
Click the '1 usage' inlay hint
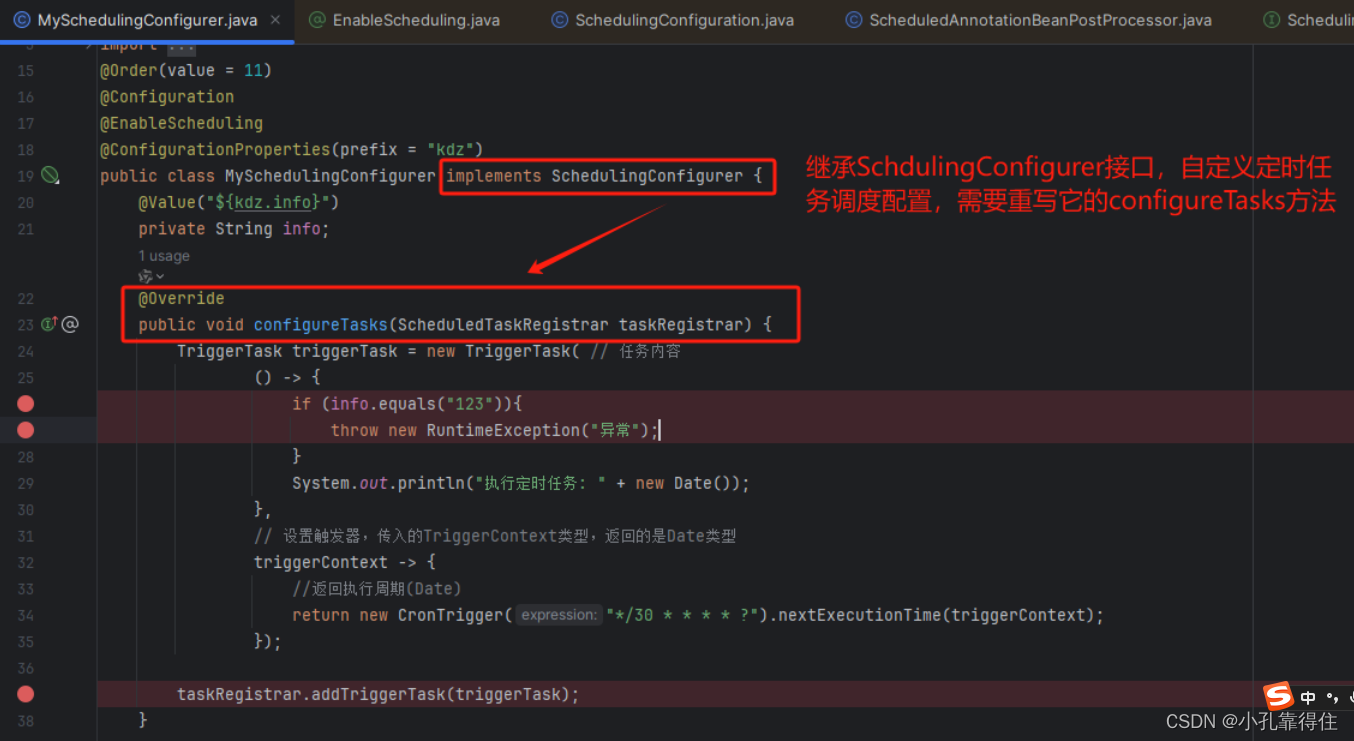coord(164,256)
